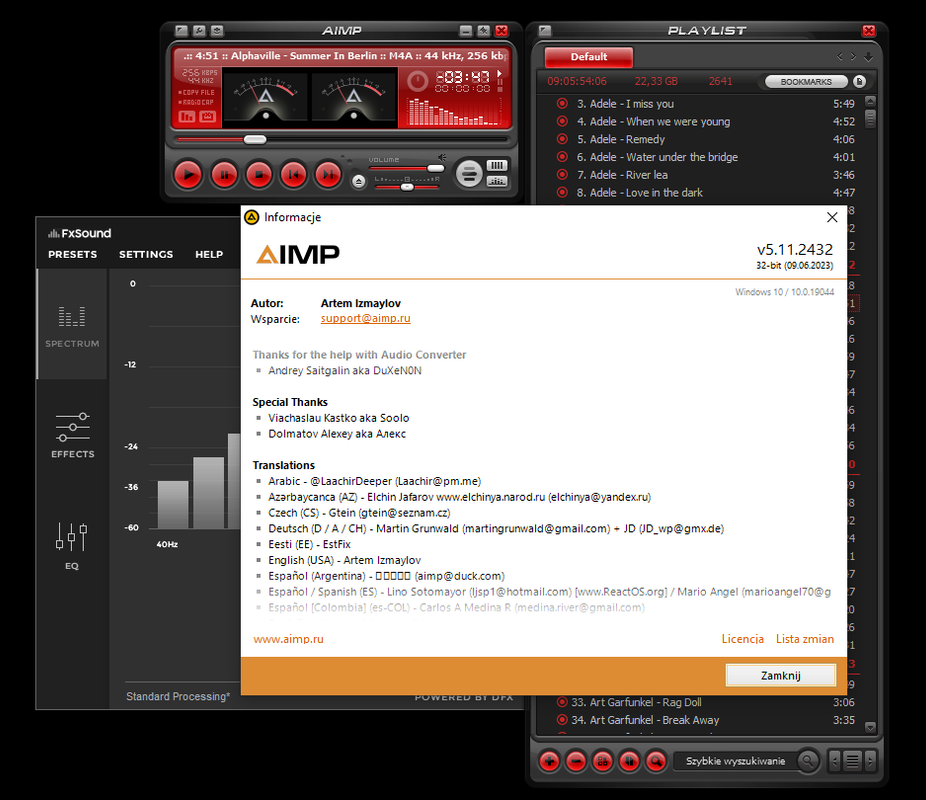Click the playlist list-view menu button
Image resolution: width=926 pixels, height=800 pixels.
click(x=852, y=761)
